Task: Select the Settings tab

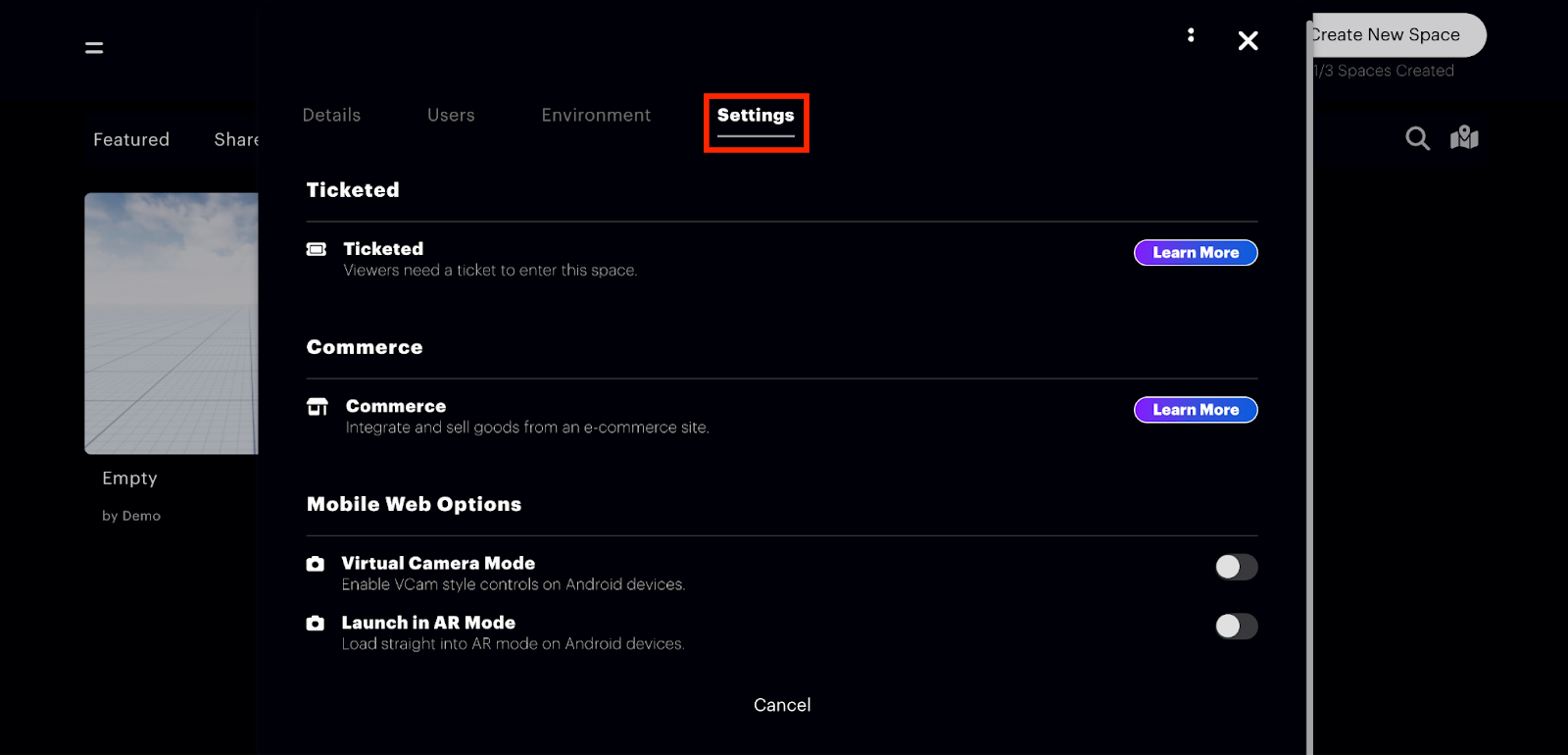Action: (756, 116)
